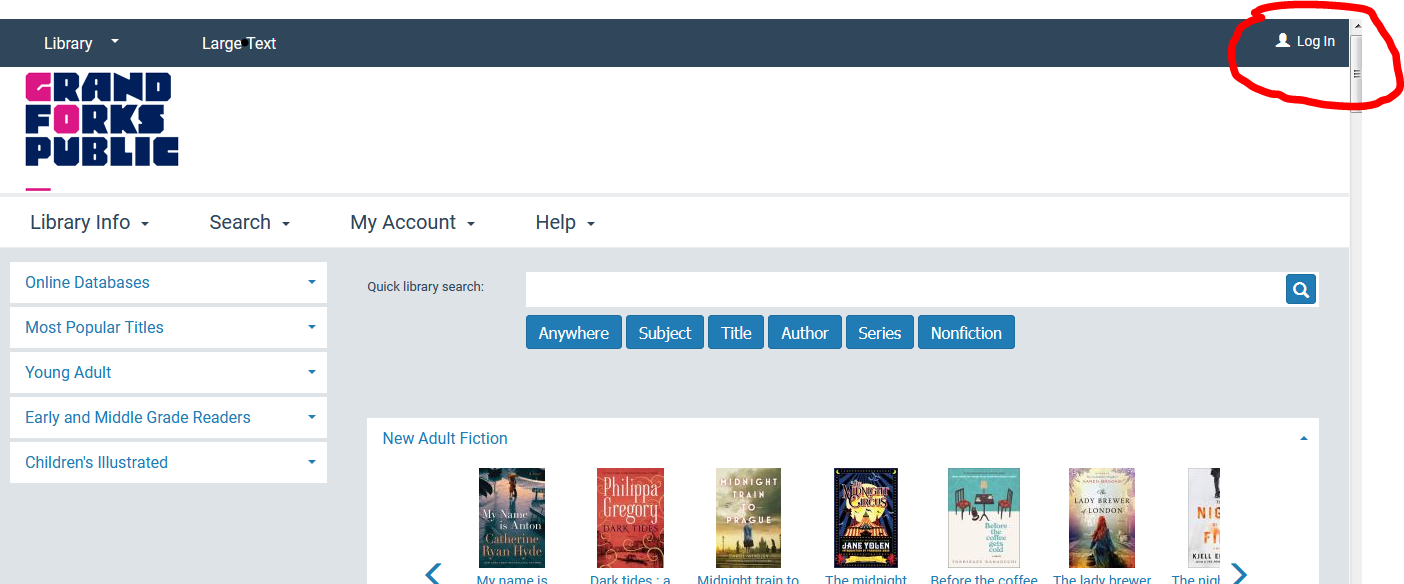Click Log In at top right

tap(1305, 41)
